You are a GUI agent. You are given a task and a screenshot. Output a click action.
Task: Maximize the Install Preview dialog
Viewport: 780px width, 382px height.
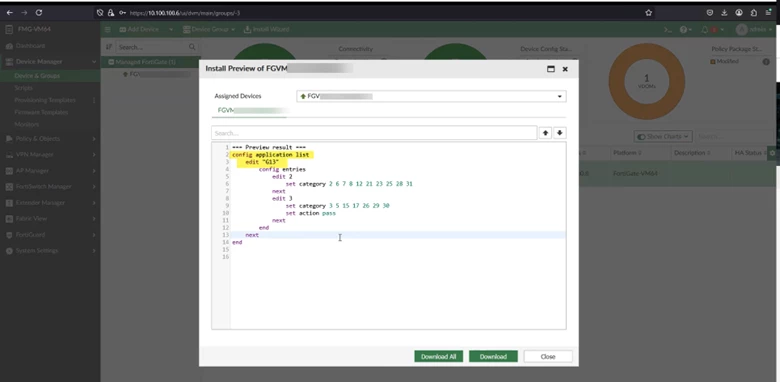pos(551,69)
